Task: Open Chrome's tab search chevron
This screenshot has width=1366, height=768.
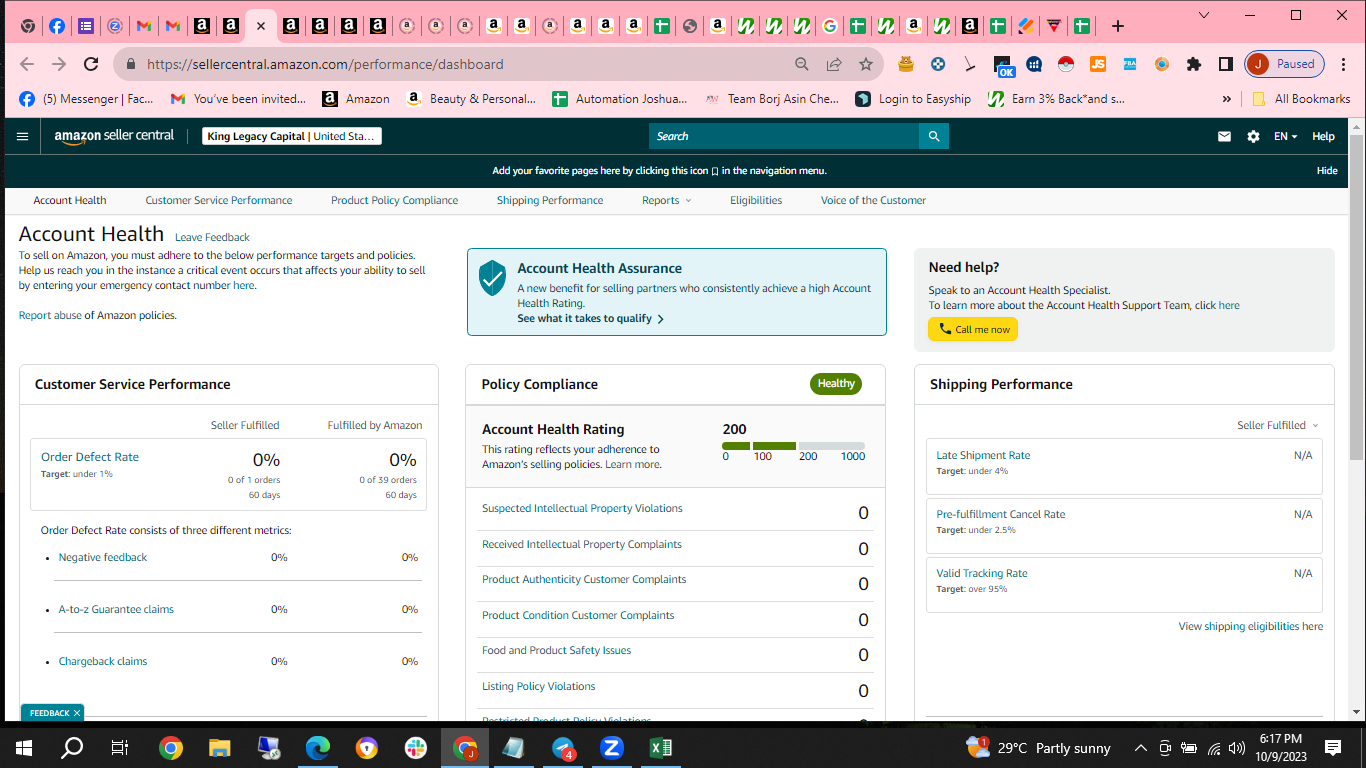Action: click(x=1202, y=15)
